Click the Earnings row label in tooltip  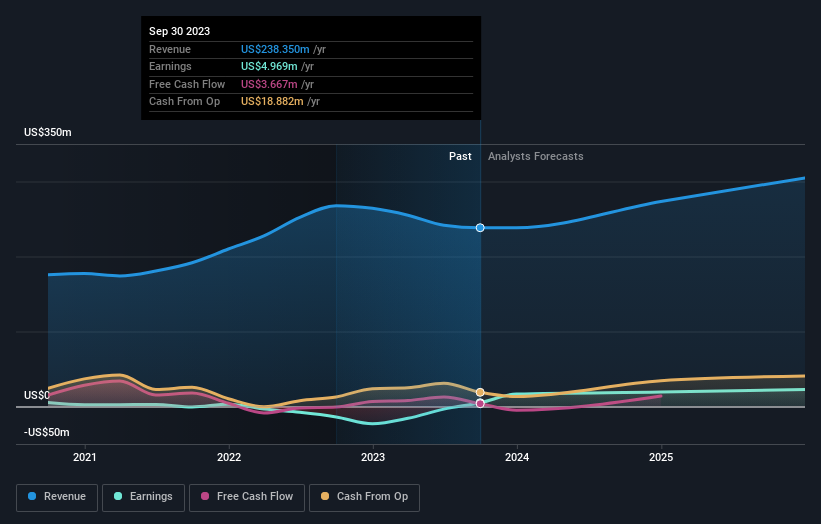pos(170,66)
